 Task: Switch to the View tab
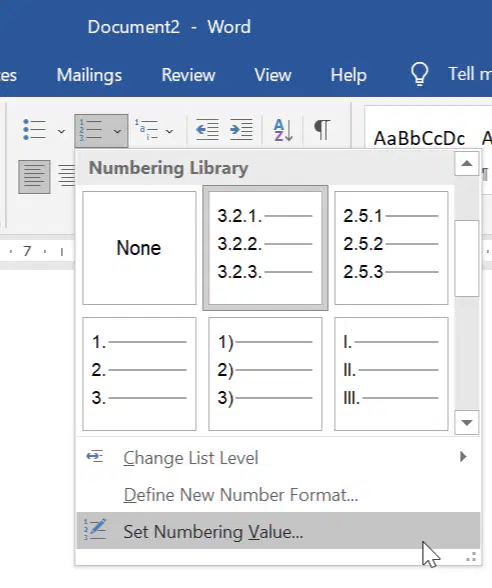pos(273,75)
